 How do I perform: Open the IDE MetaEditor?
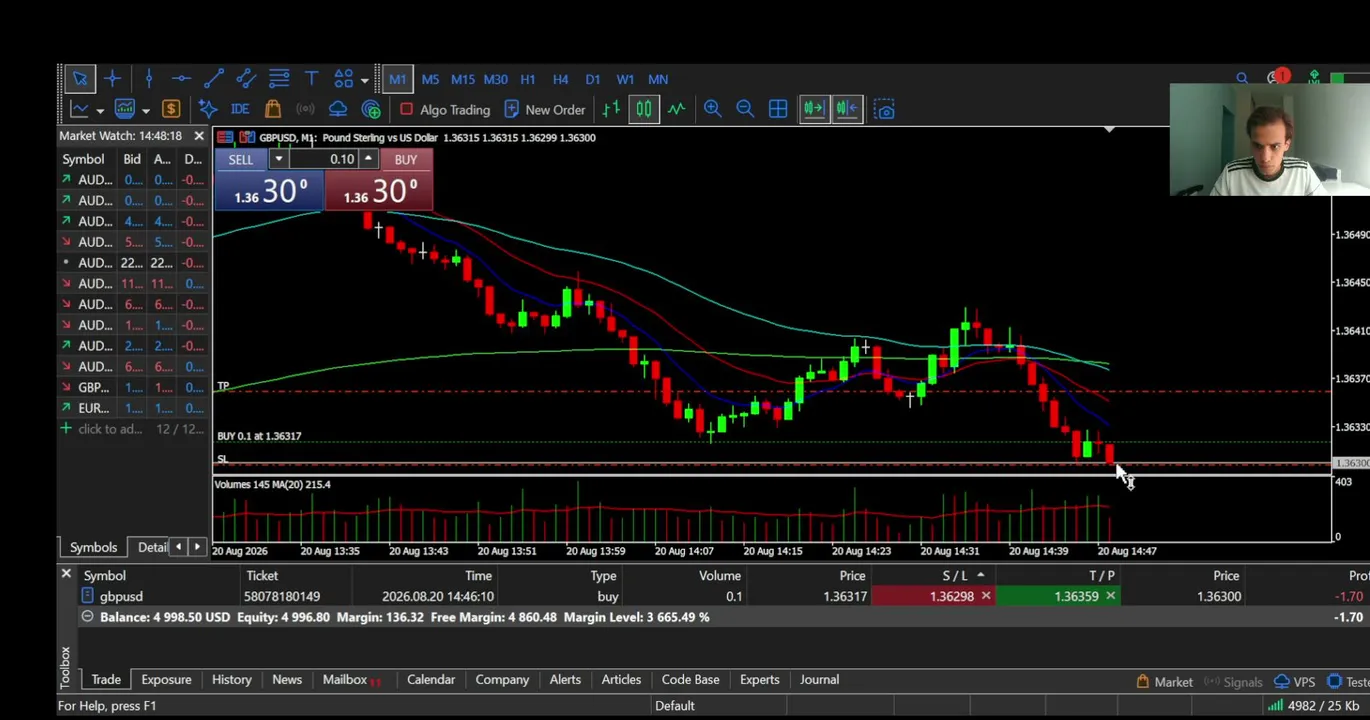pyautogui.click(x=240, y=110)
